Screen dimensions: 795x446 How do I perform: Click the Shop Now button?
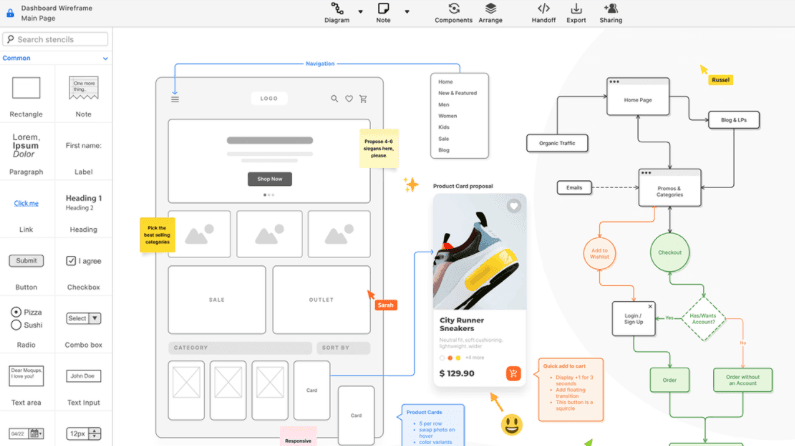(270, 179)
